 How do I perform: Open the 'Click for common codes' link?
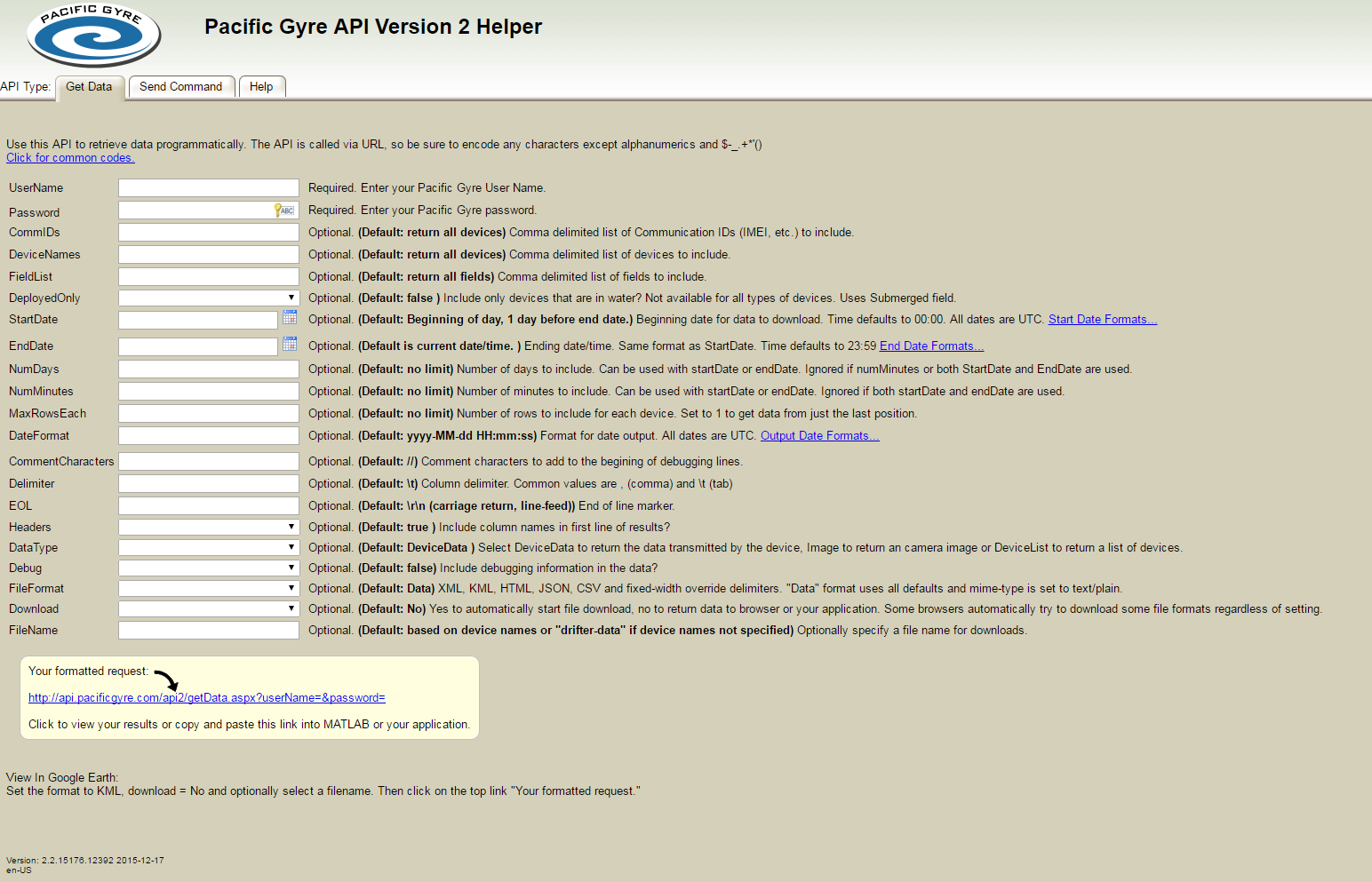[70, 158]
